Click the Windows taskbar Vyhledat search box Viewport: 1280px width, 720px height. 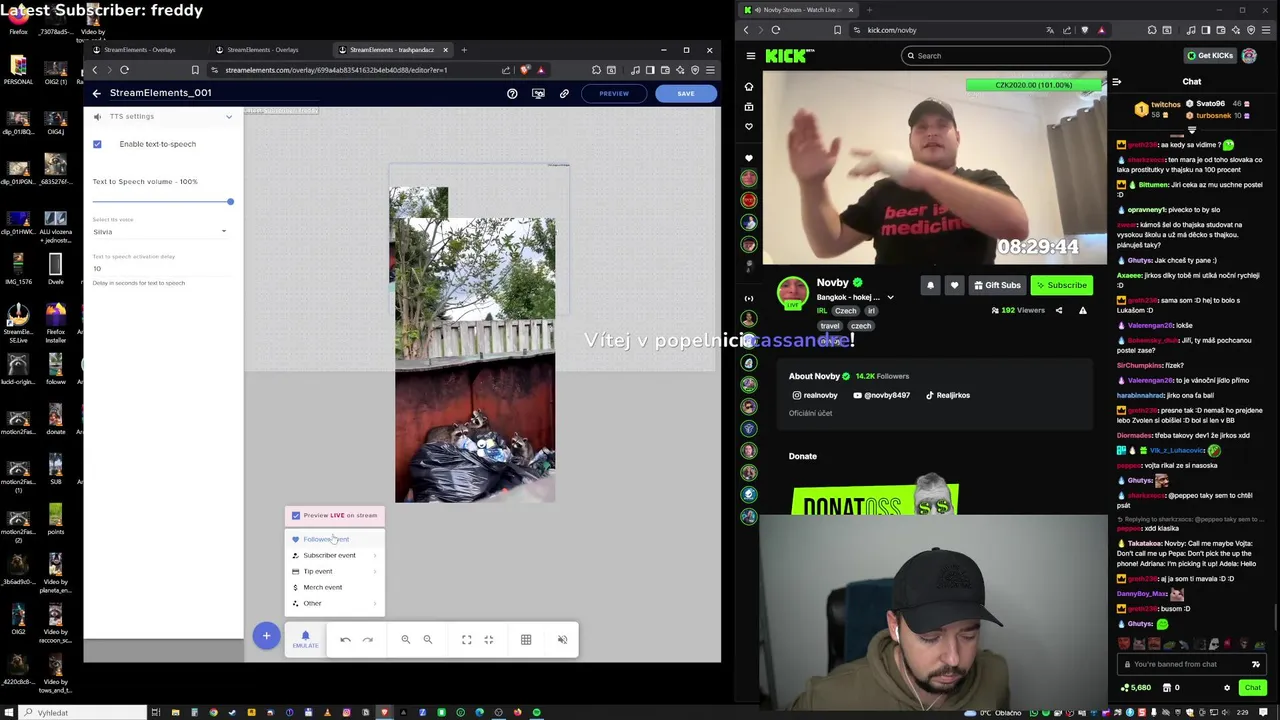point(84,713)
